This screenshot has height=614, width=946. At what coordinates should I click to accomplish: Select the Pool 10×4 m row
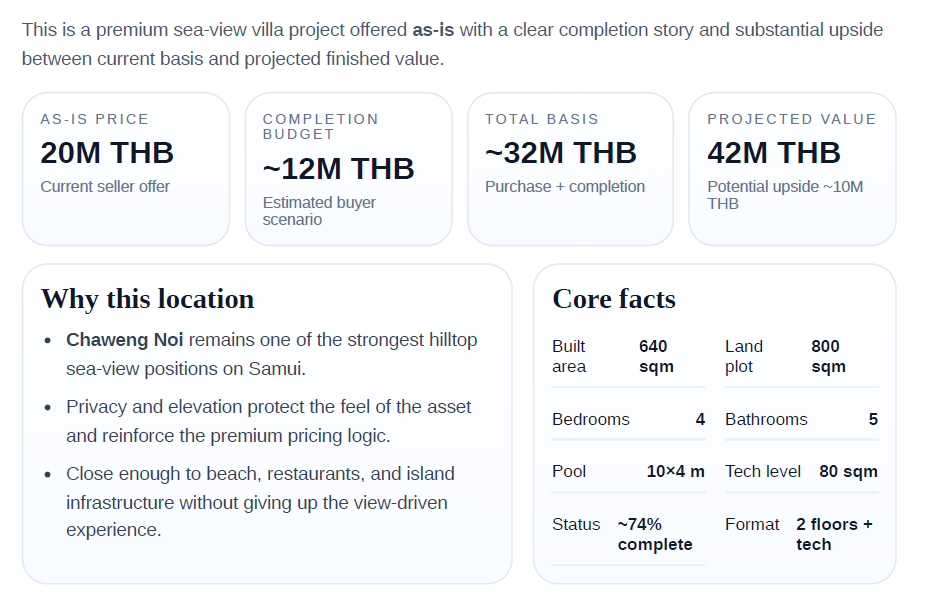[628, 472]
